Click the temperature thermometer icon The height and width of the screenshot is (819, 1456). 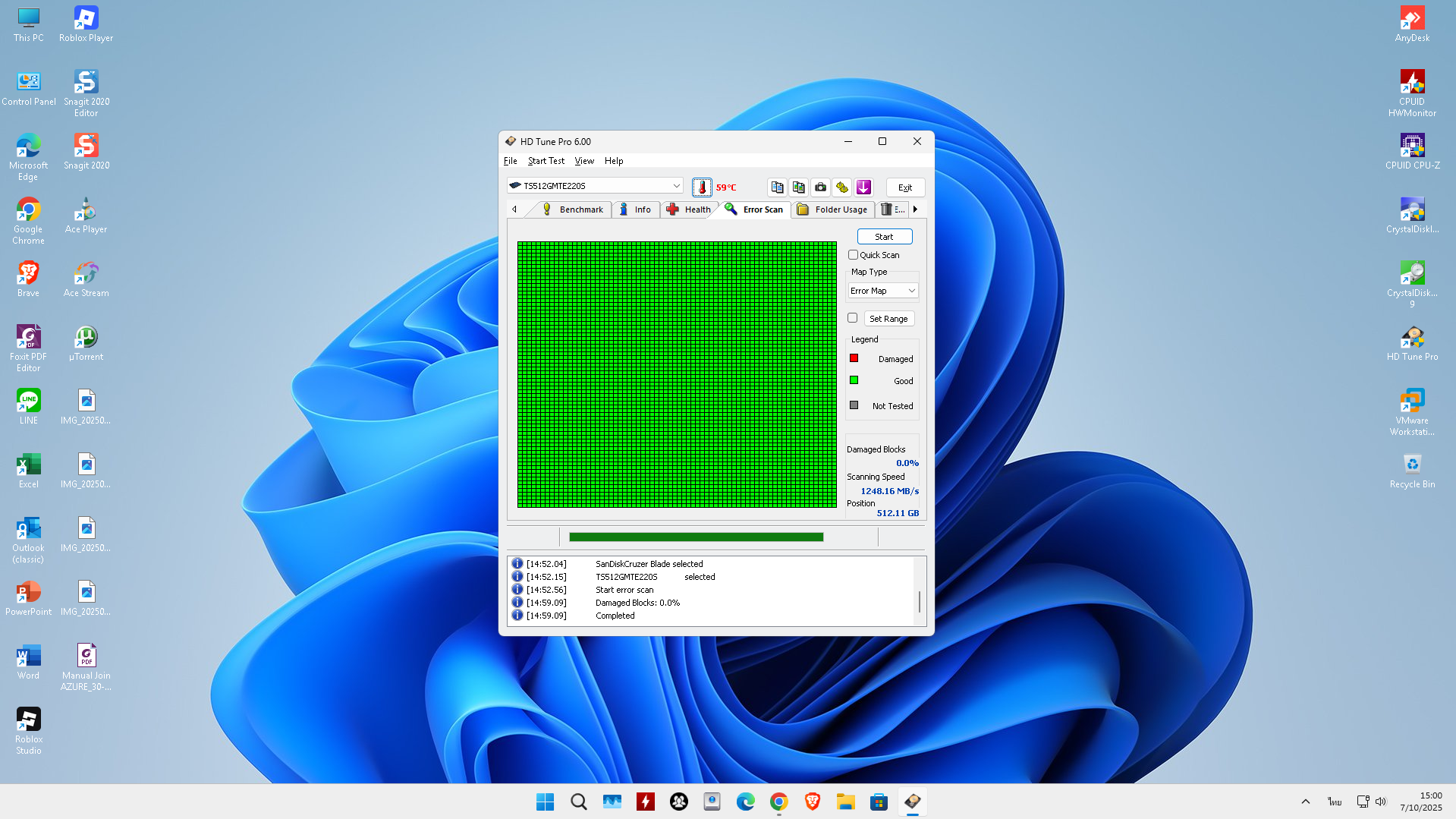(702, 187)
